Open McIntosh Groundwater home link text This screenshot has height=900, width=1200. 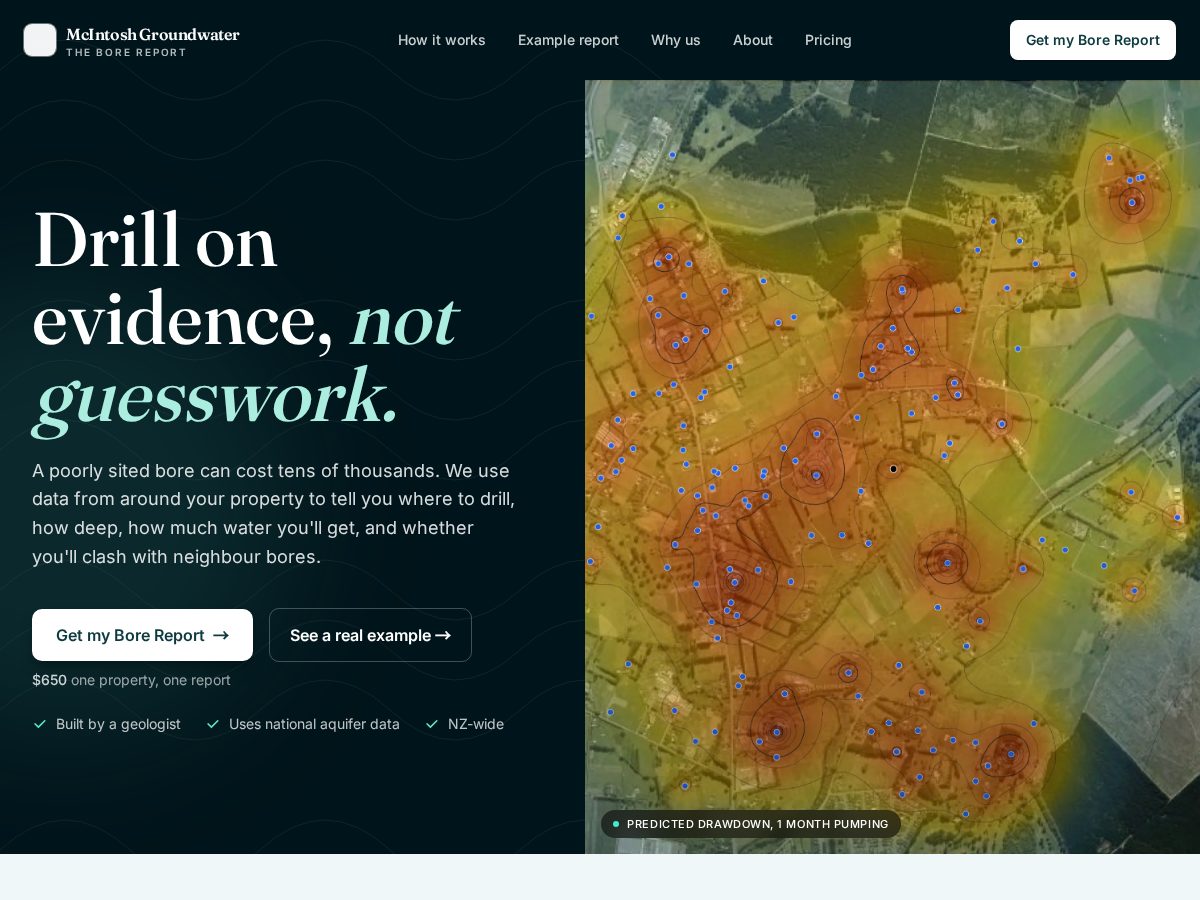coord(152,35)
